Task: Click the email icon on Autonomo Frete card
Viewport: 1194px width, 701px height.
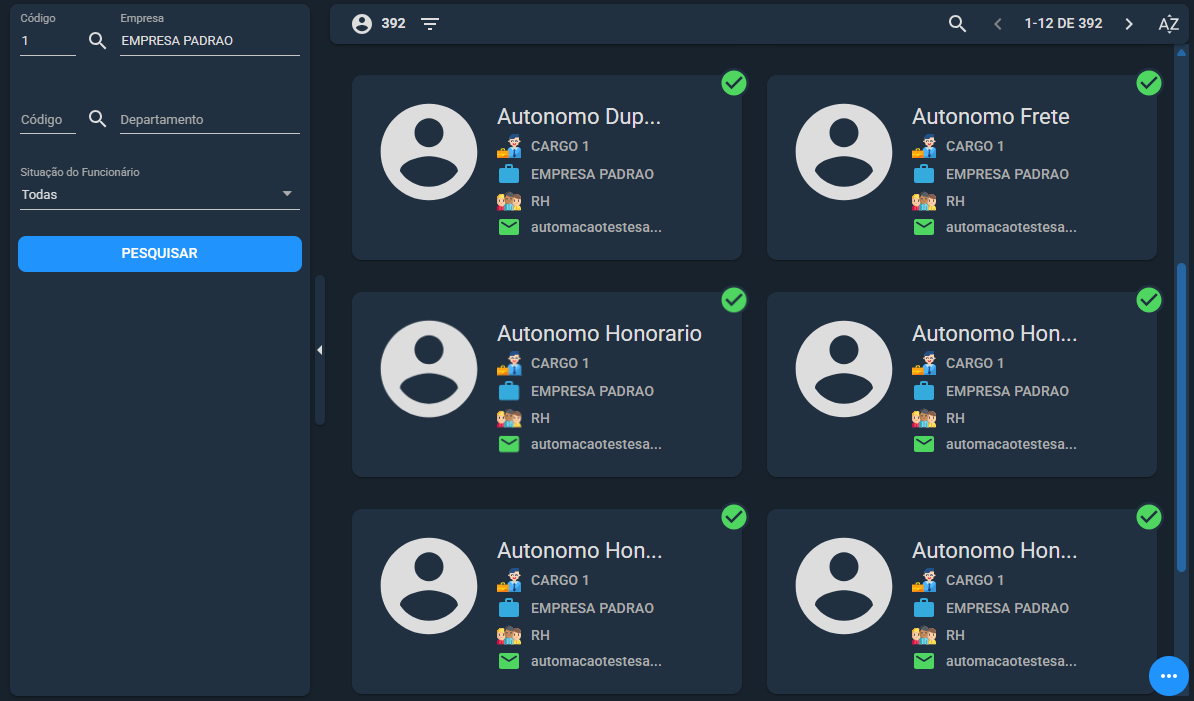Action: (924, 227)
